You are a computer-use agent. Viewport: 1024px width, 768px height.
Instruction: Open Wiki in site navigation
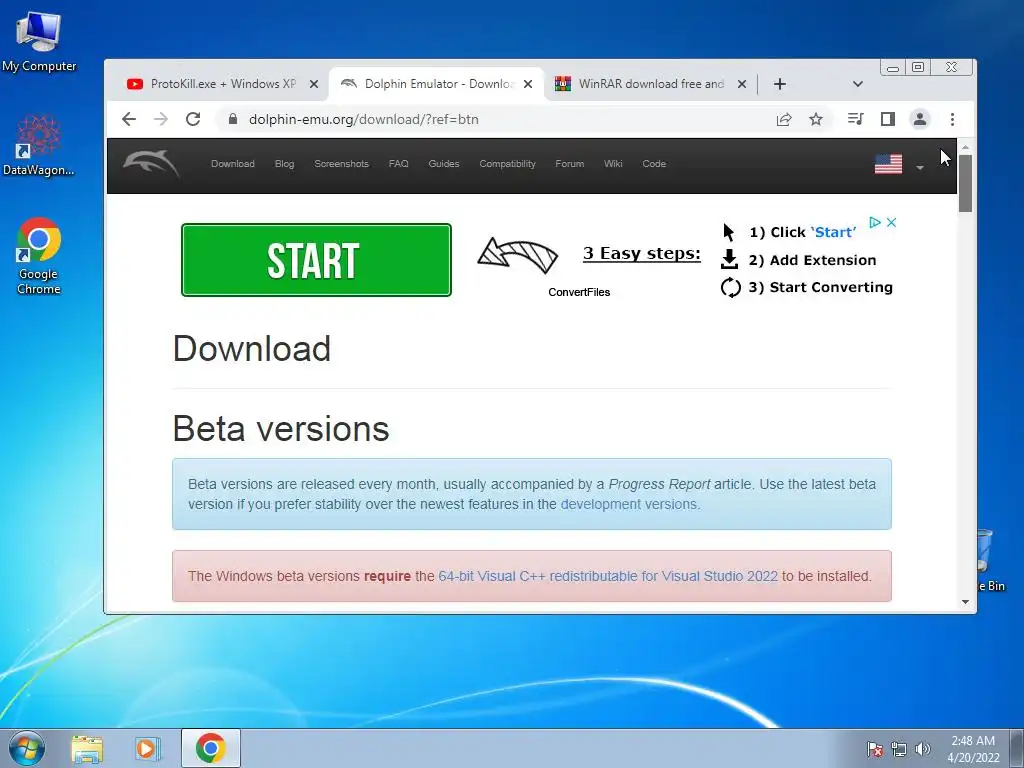(613, 164)
